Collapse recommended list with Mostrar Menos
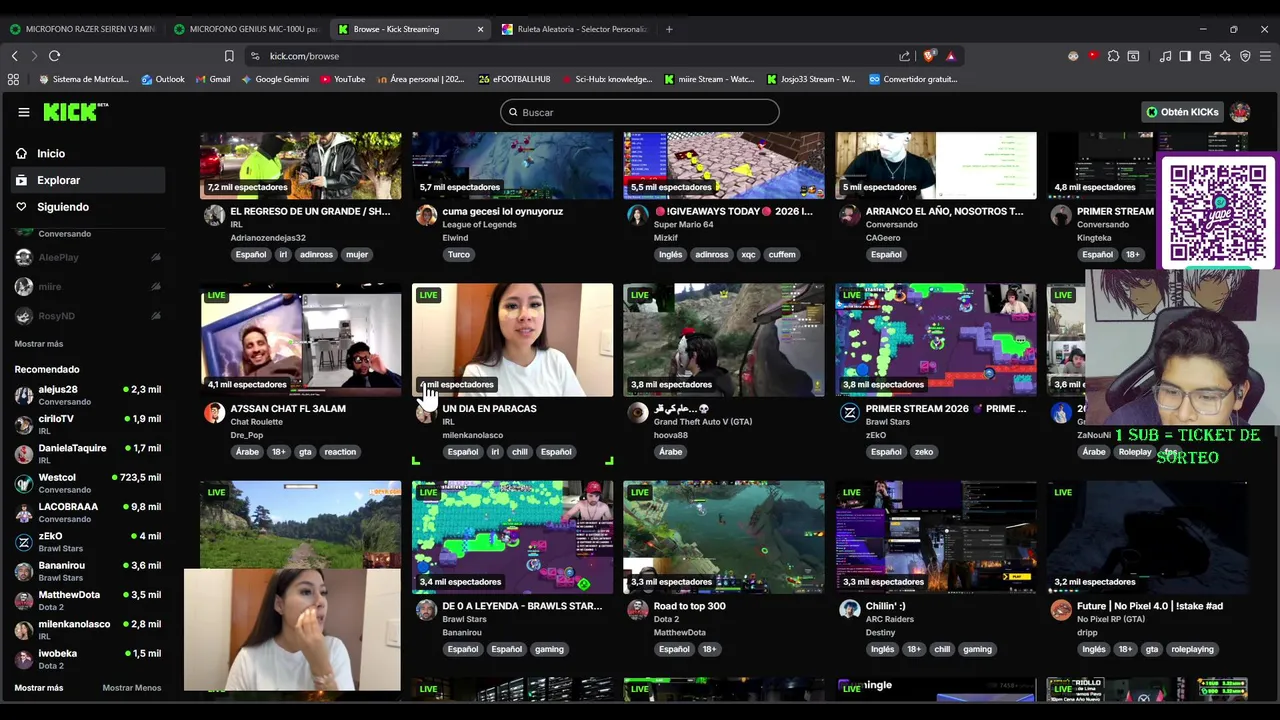 132,688
